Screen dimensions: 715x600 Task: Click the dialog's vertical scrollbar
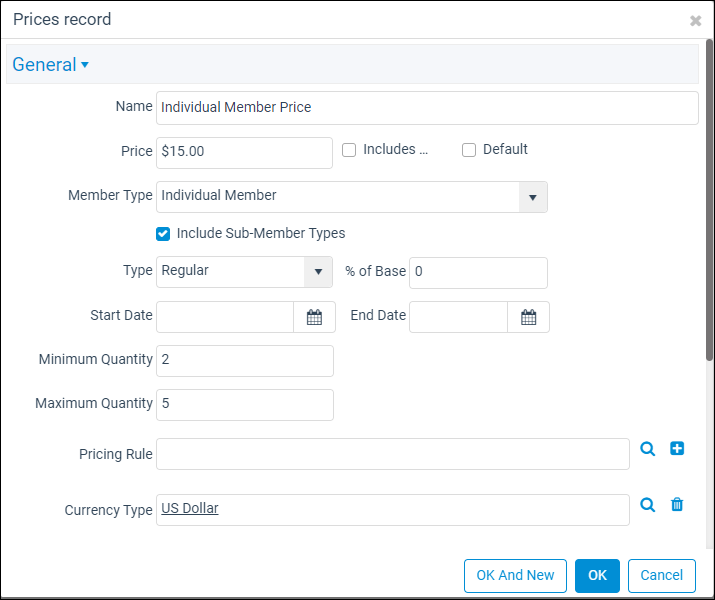tap(709, 201)
